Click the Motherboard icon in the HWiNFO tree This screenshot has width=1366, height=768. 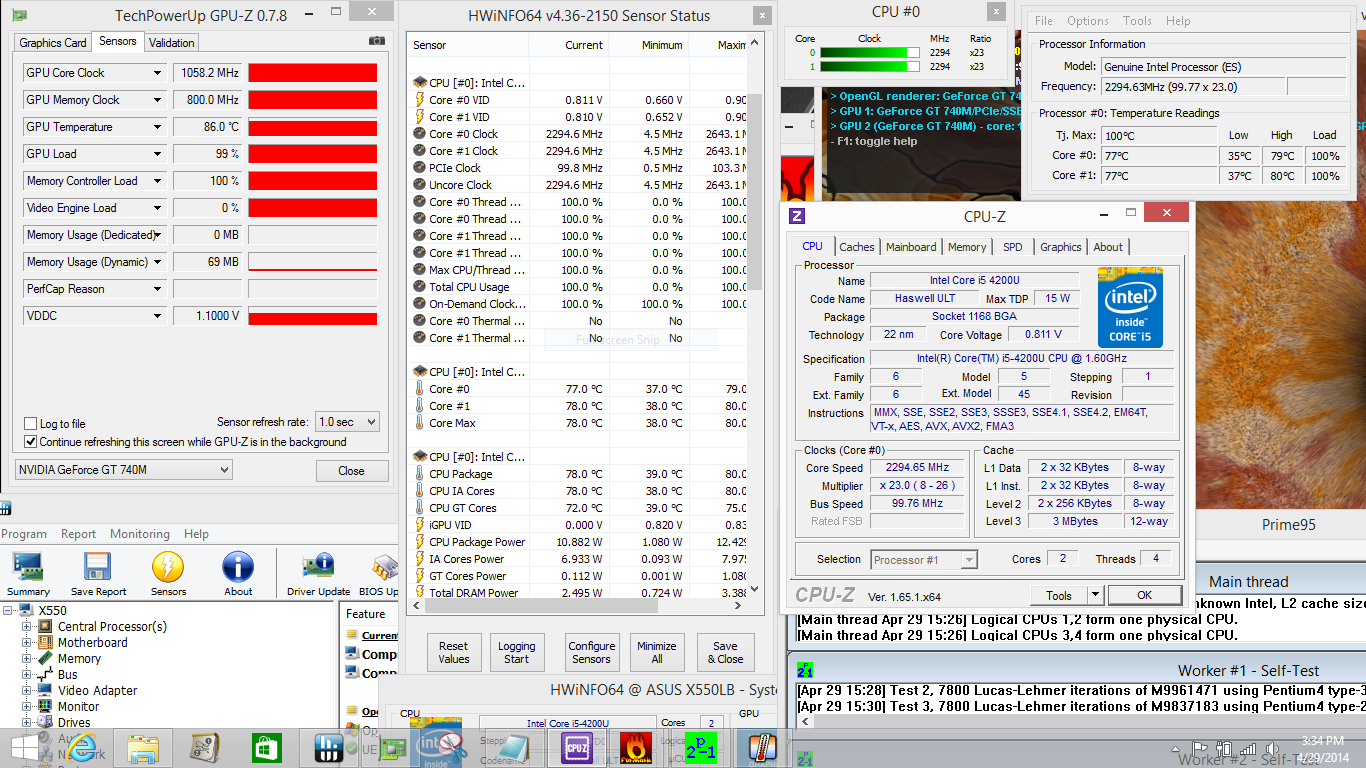point(46,642)
